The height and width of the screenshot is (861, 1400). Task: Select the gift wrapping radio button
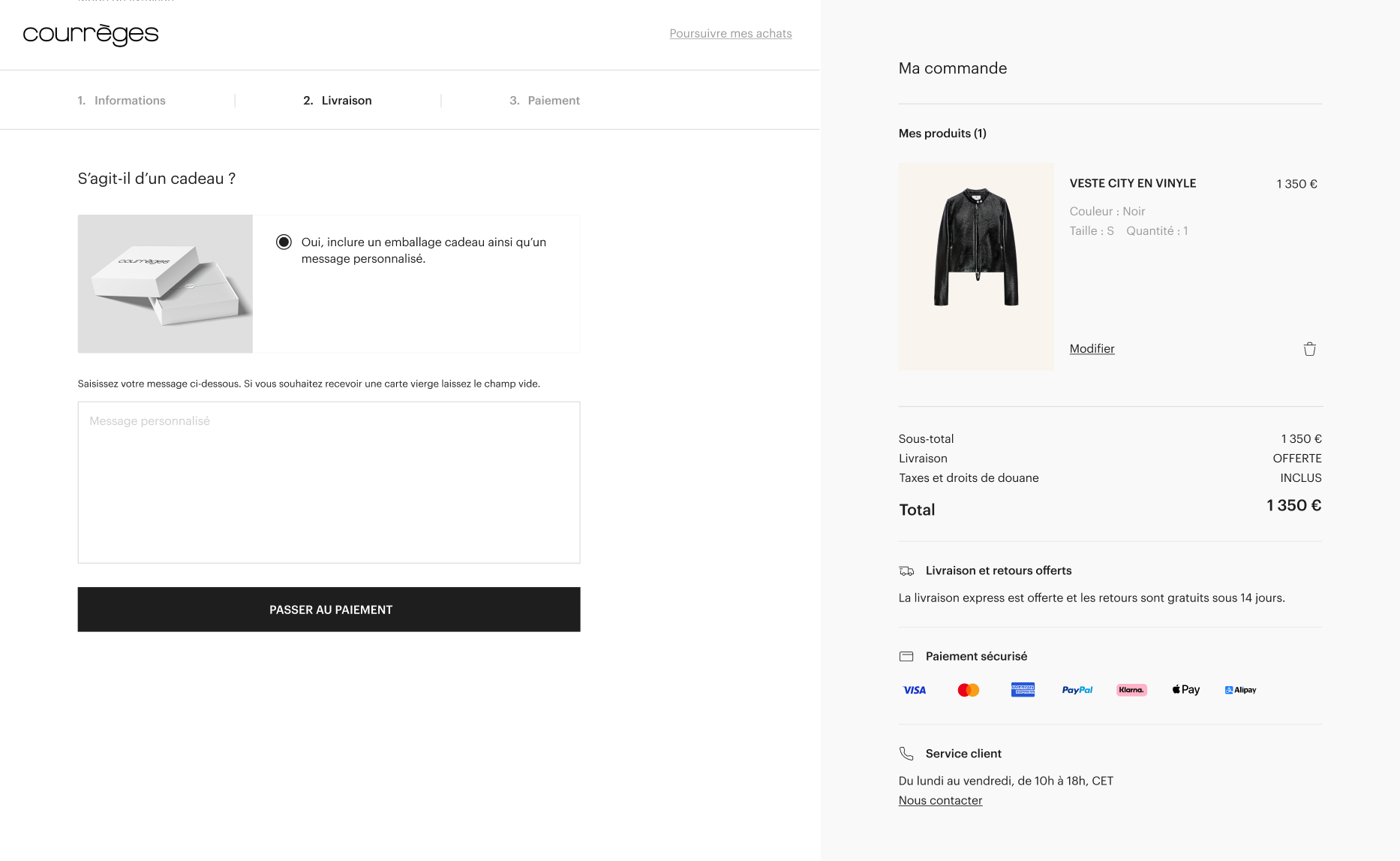pyautogui.click(x=283, y=242)
